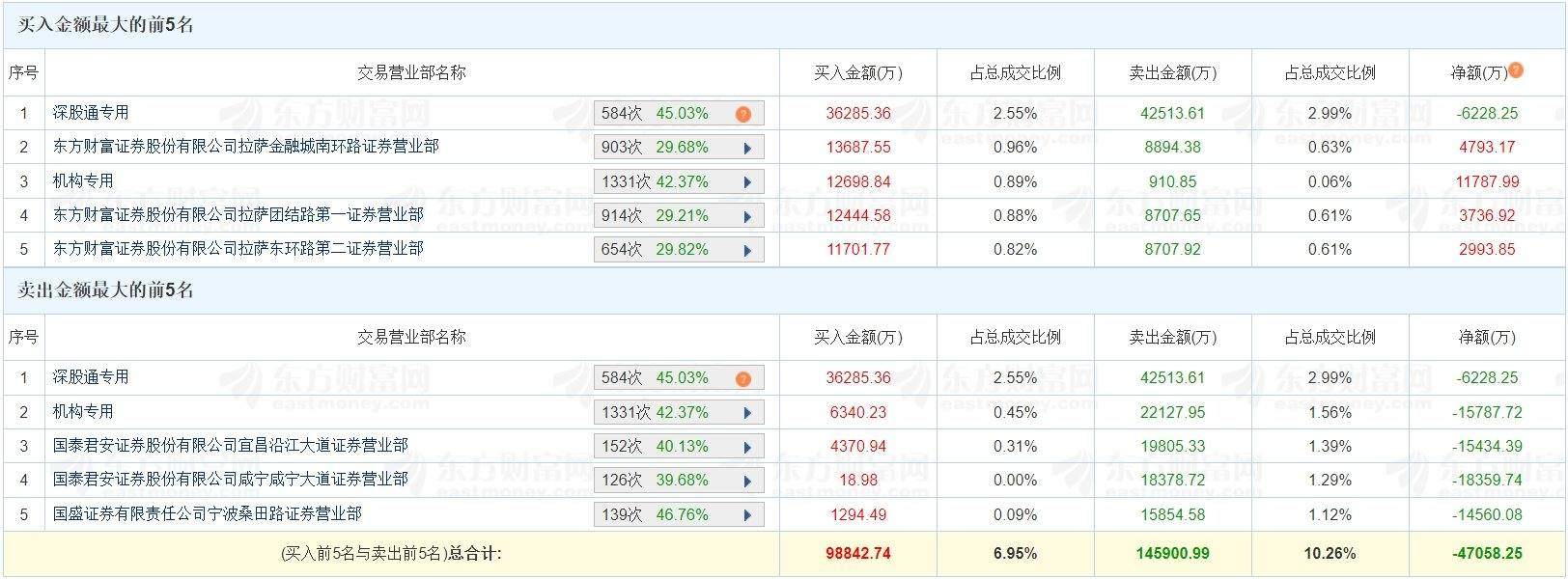The height and width of the screenshot is (579, 1568).
Task: Click the arrow icon next to 914次 29.21%
Action: (x=747, y=216)
